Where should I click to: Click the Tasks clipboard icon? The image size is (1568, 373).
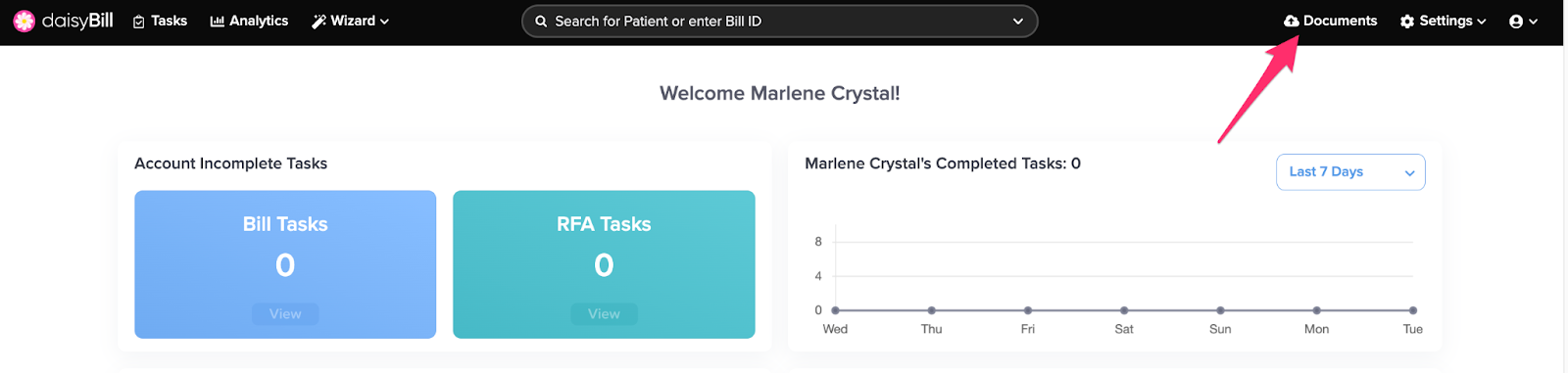(139, 22)
